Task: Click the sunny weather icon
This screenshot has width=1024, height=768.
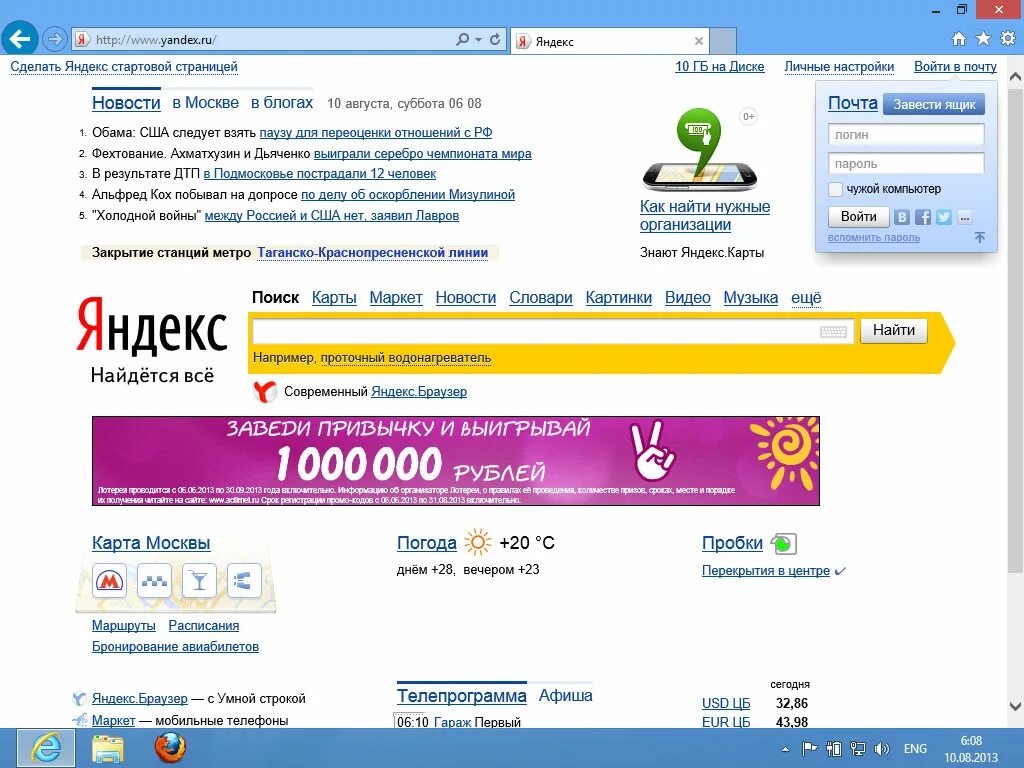Action: pyautogui.click(x=477, y=543)
